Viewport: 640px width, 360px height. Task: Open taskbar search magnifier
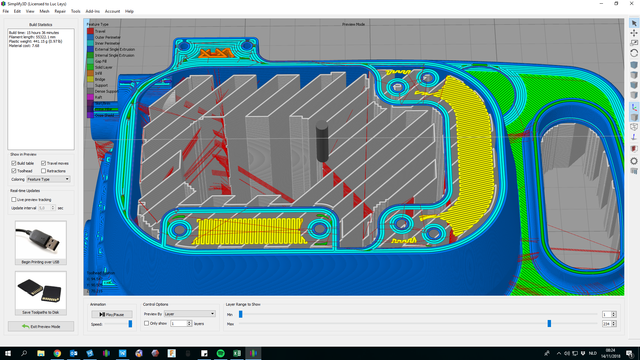[x=24, y=353]
